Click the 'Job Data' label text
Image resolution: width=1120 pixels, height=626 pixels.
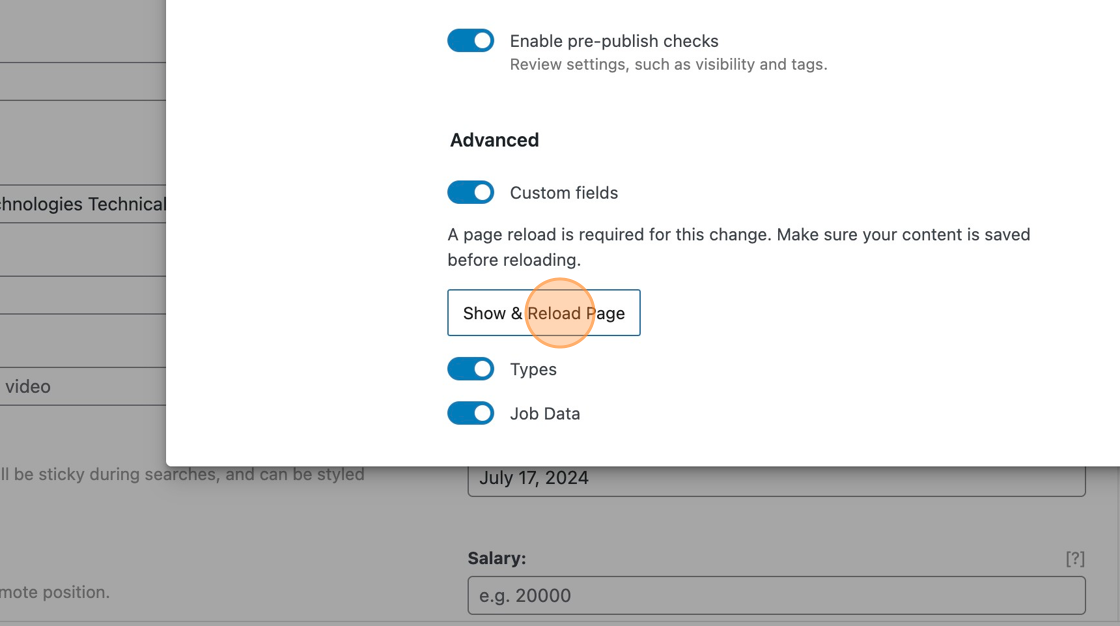(545, 414)
